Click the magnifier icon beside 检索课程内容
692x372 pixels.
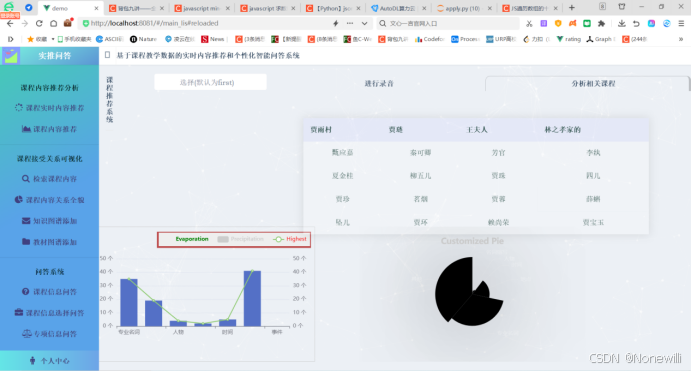26,179
